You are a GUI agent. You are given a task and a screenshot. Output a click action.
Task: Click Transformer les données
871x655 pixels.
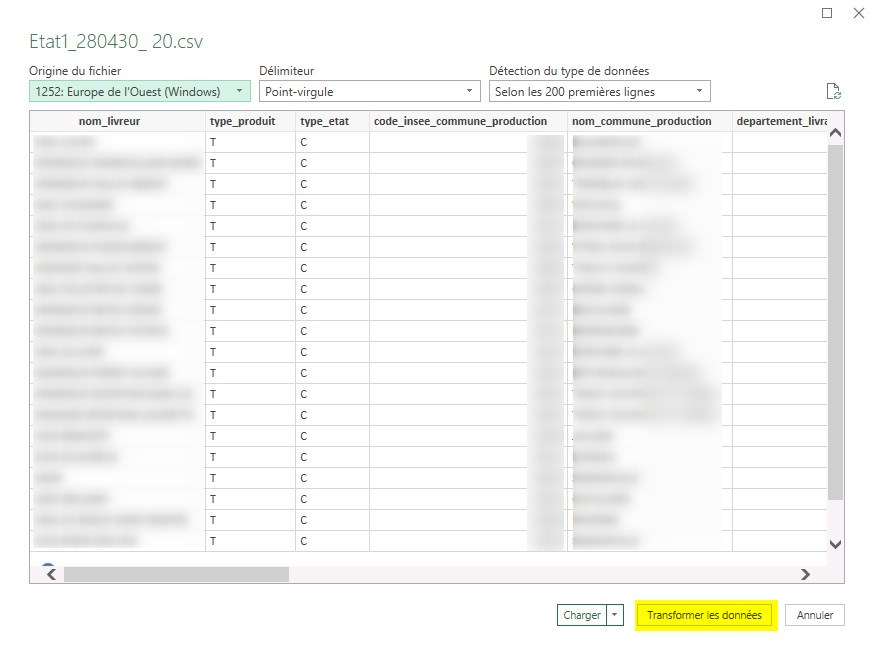click(704, 616)
